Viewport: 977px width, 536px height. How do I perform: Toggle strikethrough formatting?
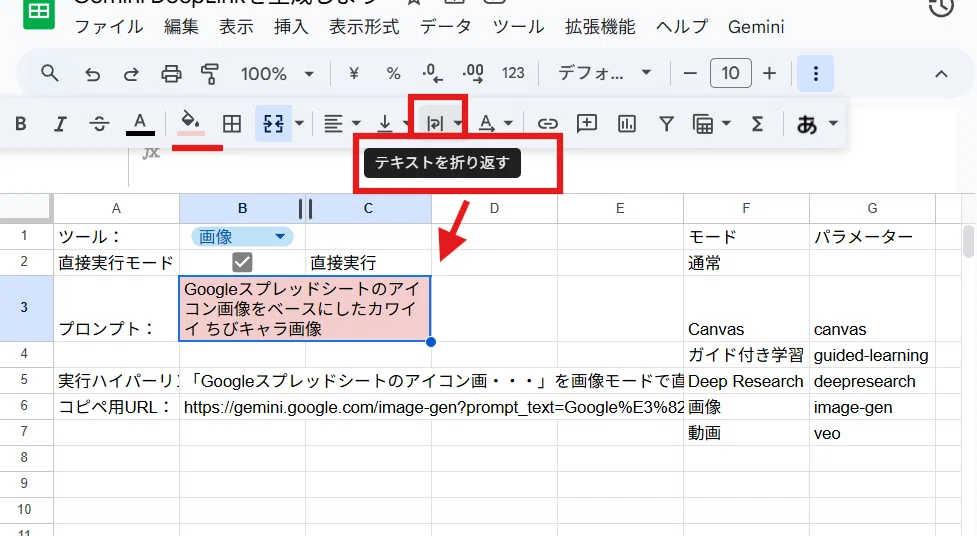99,124
